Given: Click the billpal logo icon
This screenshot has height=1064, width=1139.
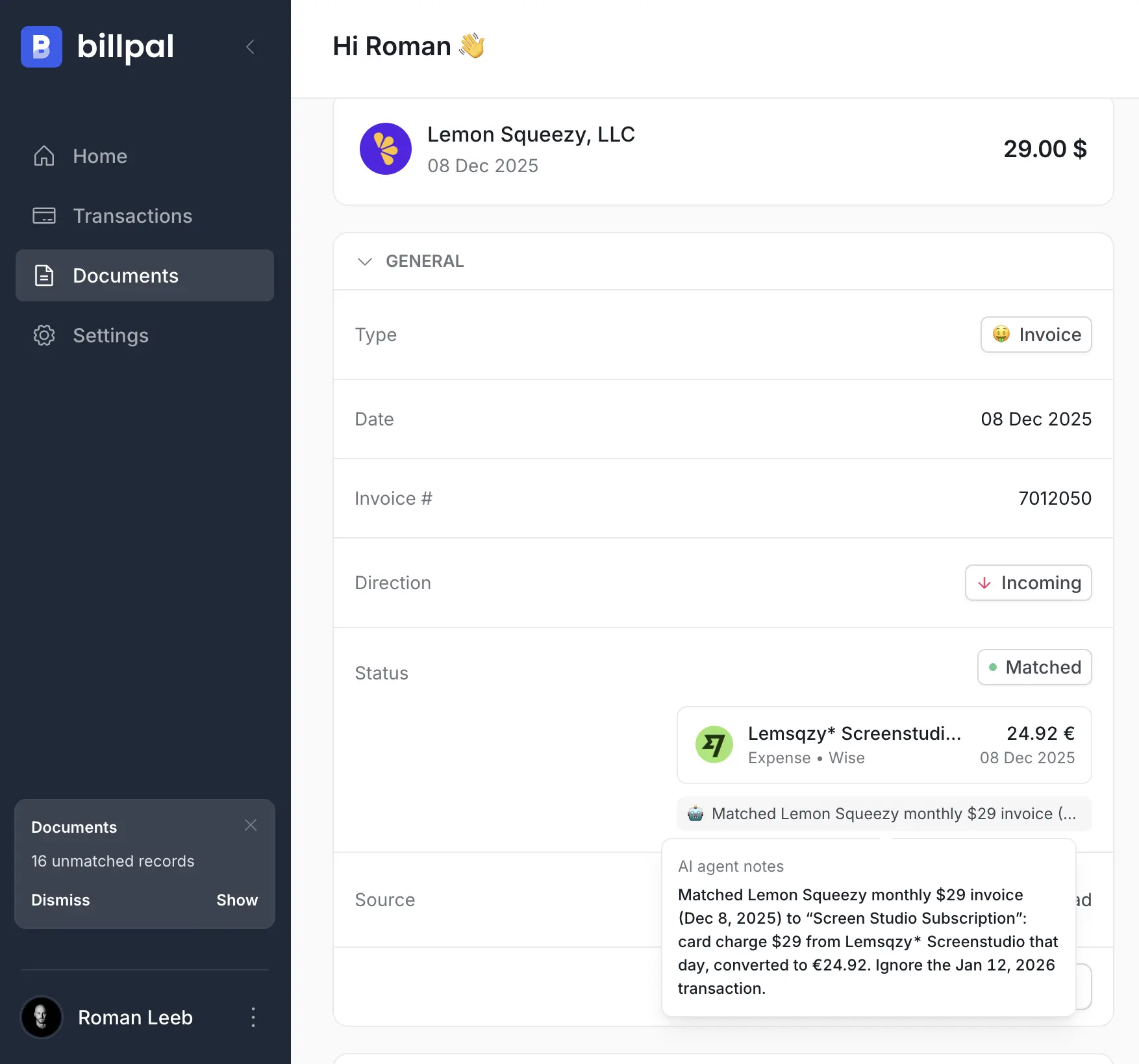Looking at the screenshot, I should point(42,47).
